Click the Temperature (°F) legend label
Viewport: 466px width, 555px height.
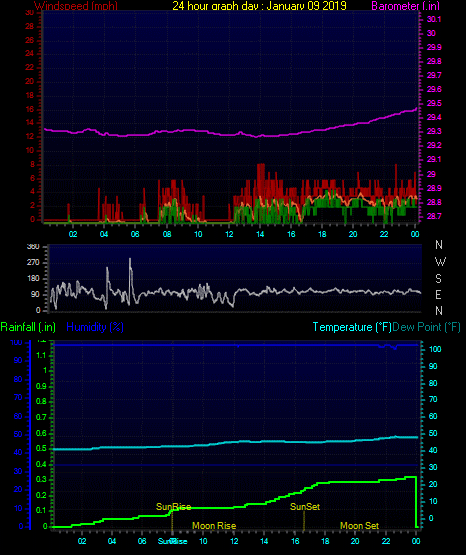point(352,327)
